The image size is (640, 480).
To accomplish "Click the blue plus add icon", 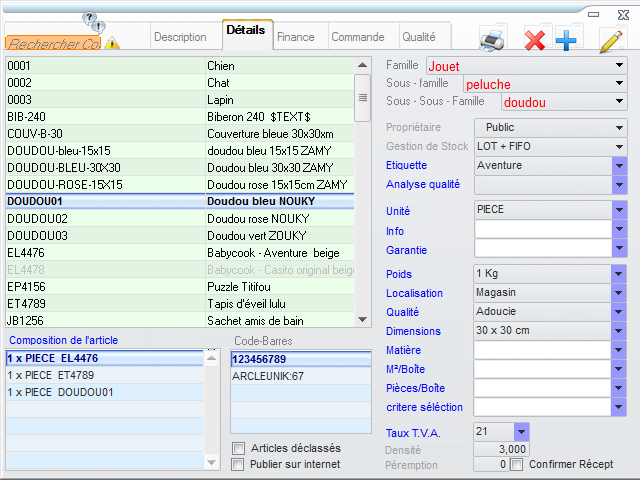I will (x=566, y=40).
